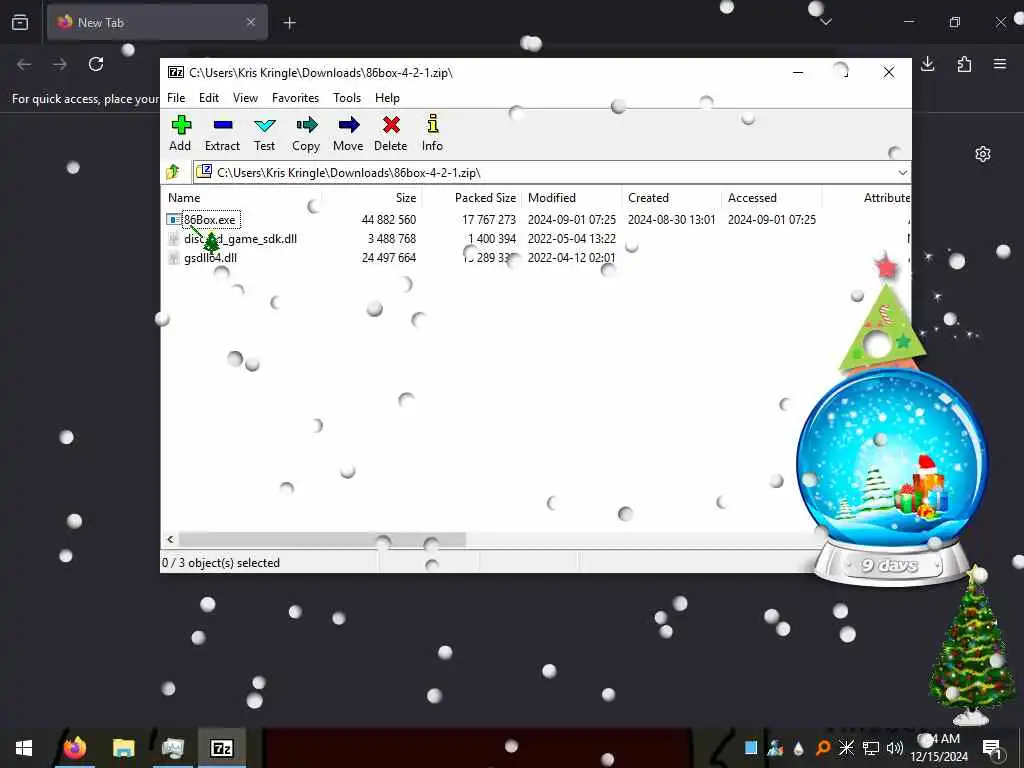Click the scrollbar left arrow
The image size is (1024, 768).
pyautogui.click(x=170, y=539)
